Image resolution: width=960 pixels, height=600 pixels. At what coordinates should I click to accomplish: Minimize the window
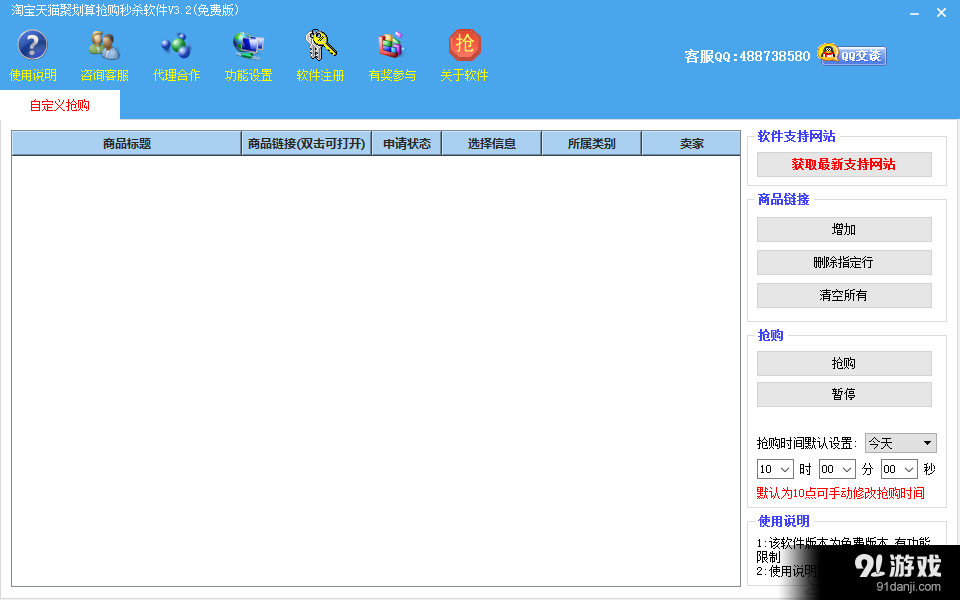[914, 13]
